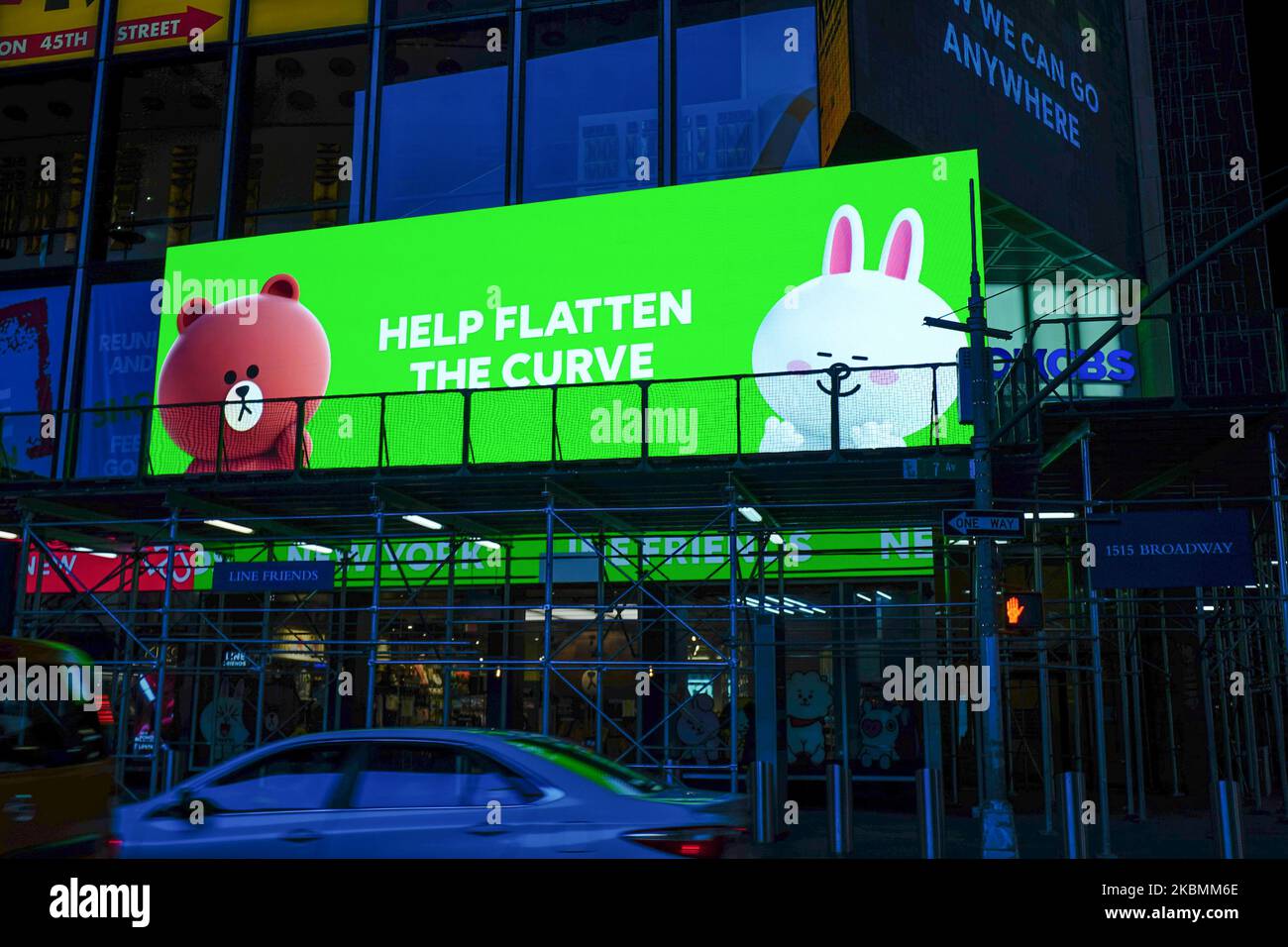Screen dimensions: 1288x947
Task: Click the small blue "LINE FRIENDS" sign
Action: tap(272, 576)
